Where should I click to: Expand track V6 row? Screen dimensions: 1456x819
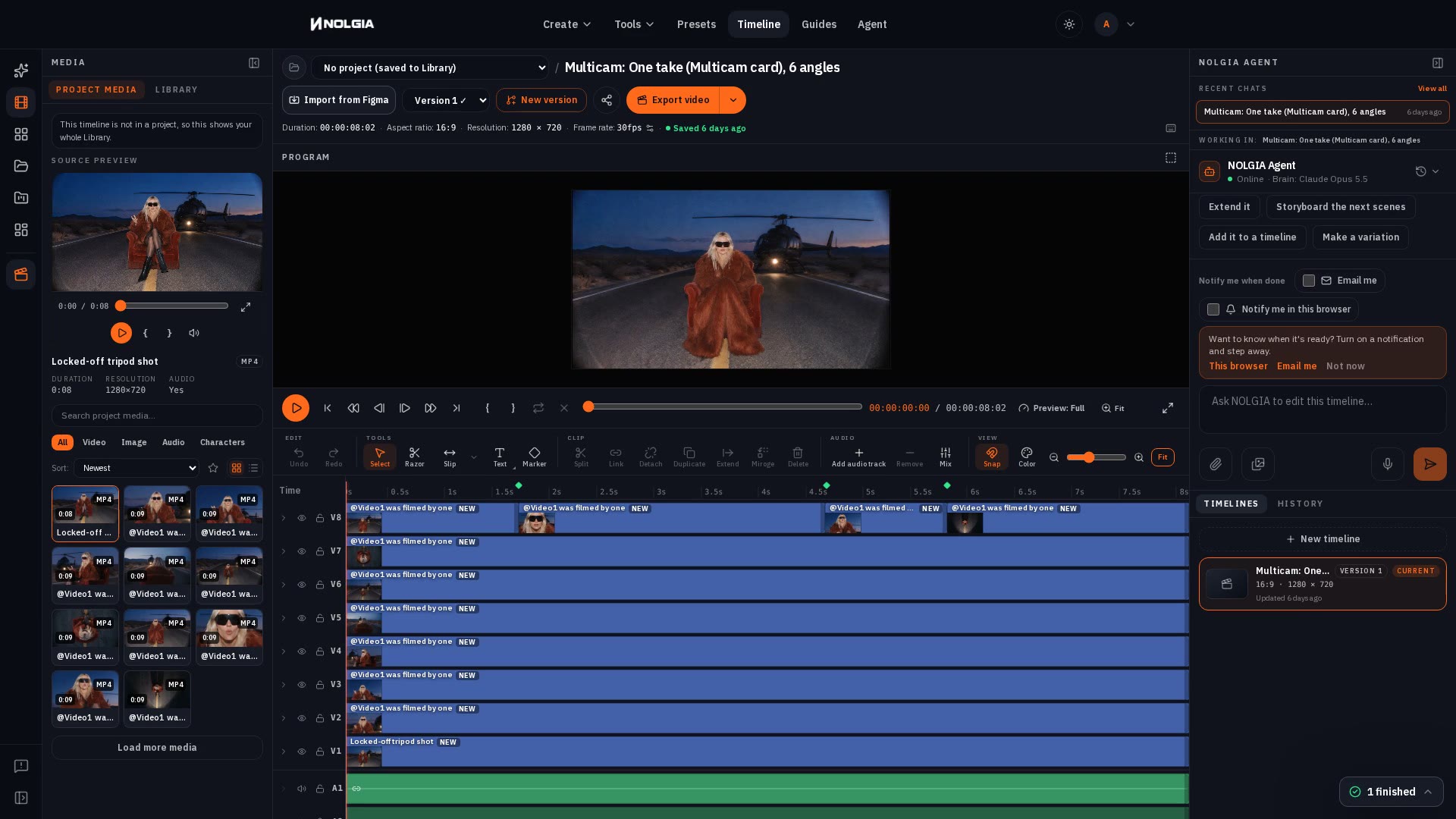[x=284, y=585]
